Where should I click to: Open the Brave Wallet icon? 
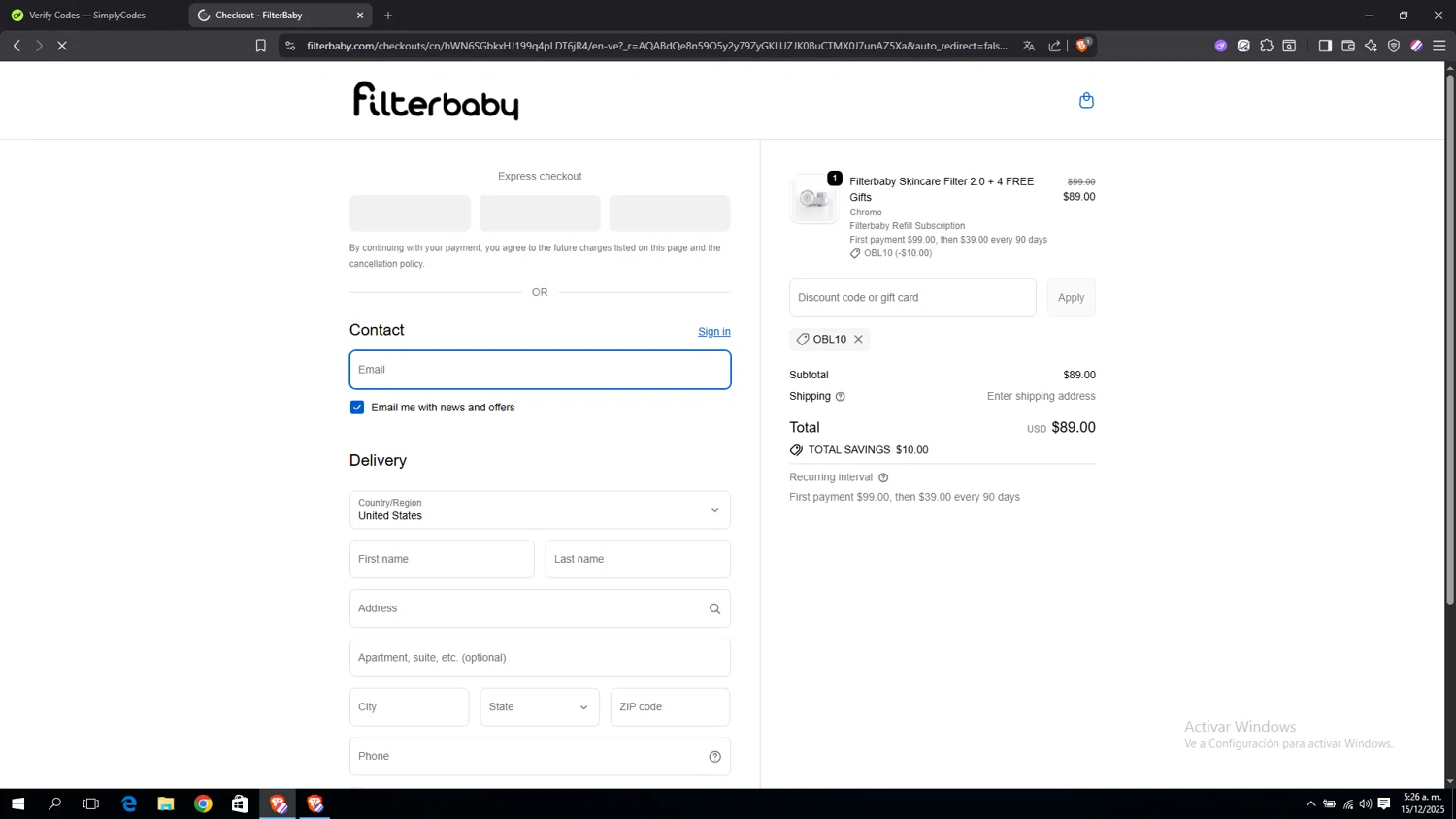tap(1348, 46)
